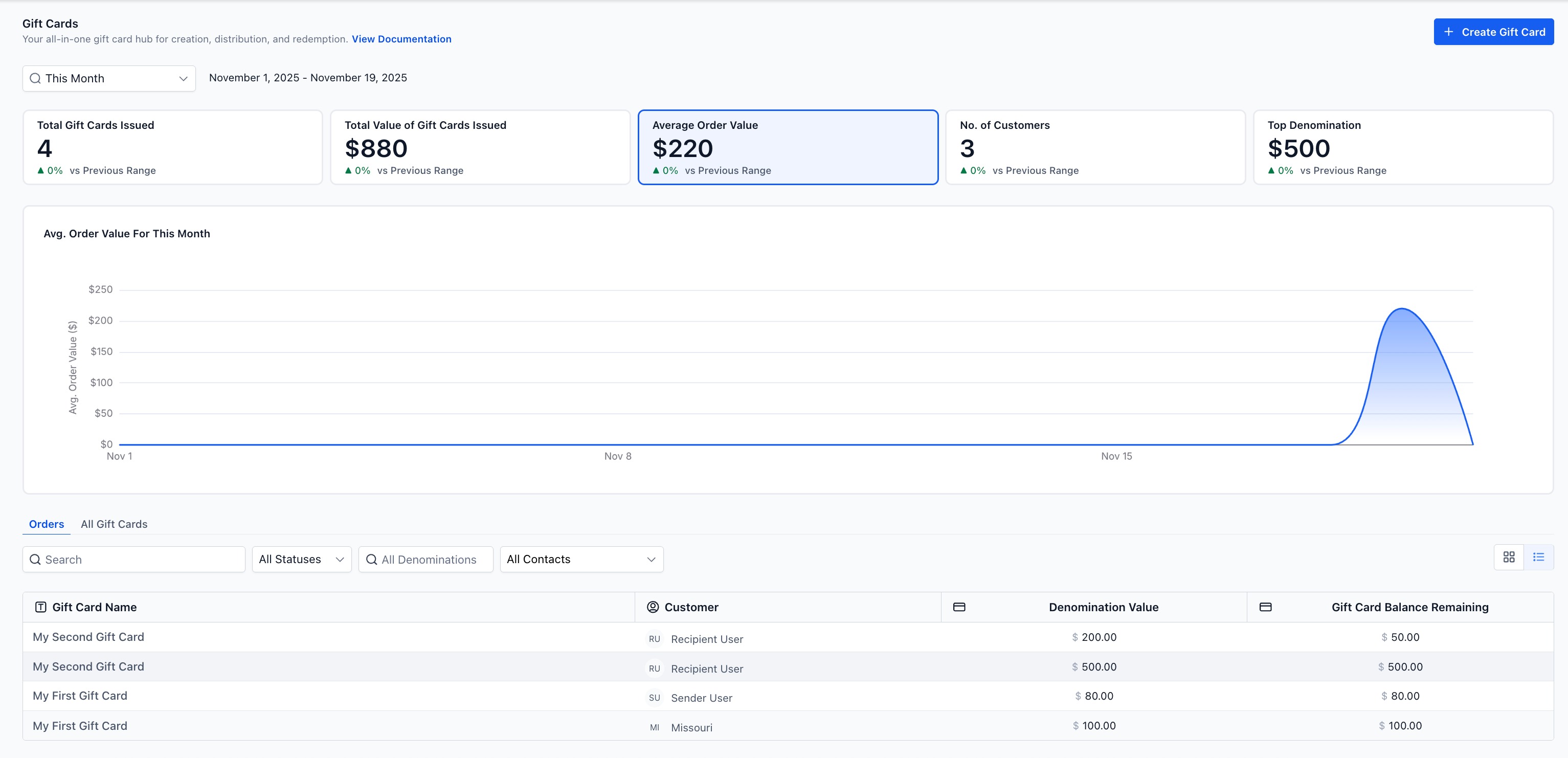The width and height of the screenshot is (1568, 758).
Task: Select the No. of Customers card
Action: tap(1095, 147)
